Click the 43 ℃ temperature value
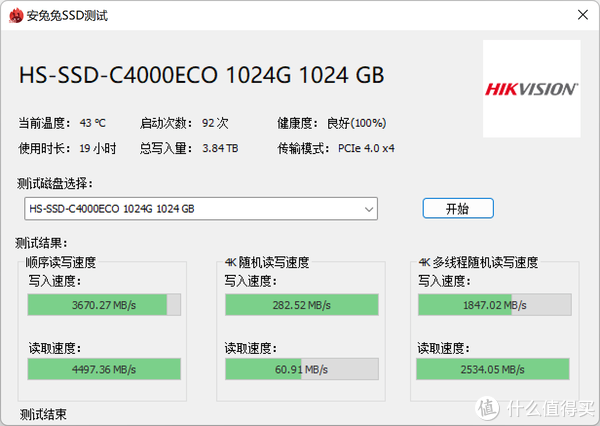This screenshot has width=600, height=426. click(93, 123)
